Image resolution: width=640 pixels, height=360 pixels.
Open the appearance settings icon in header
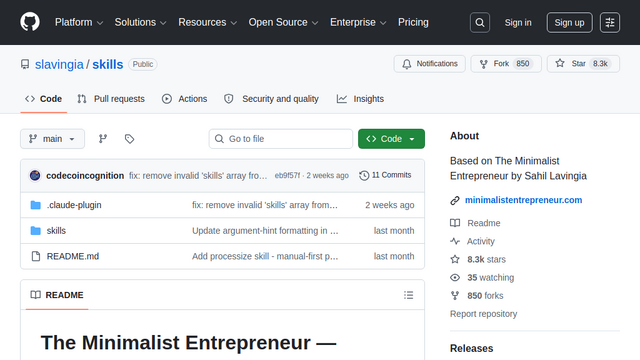pyautogui.click(x=610, y=22)
